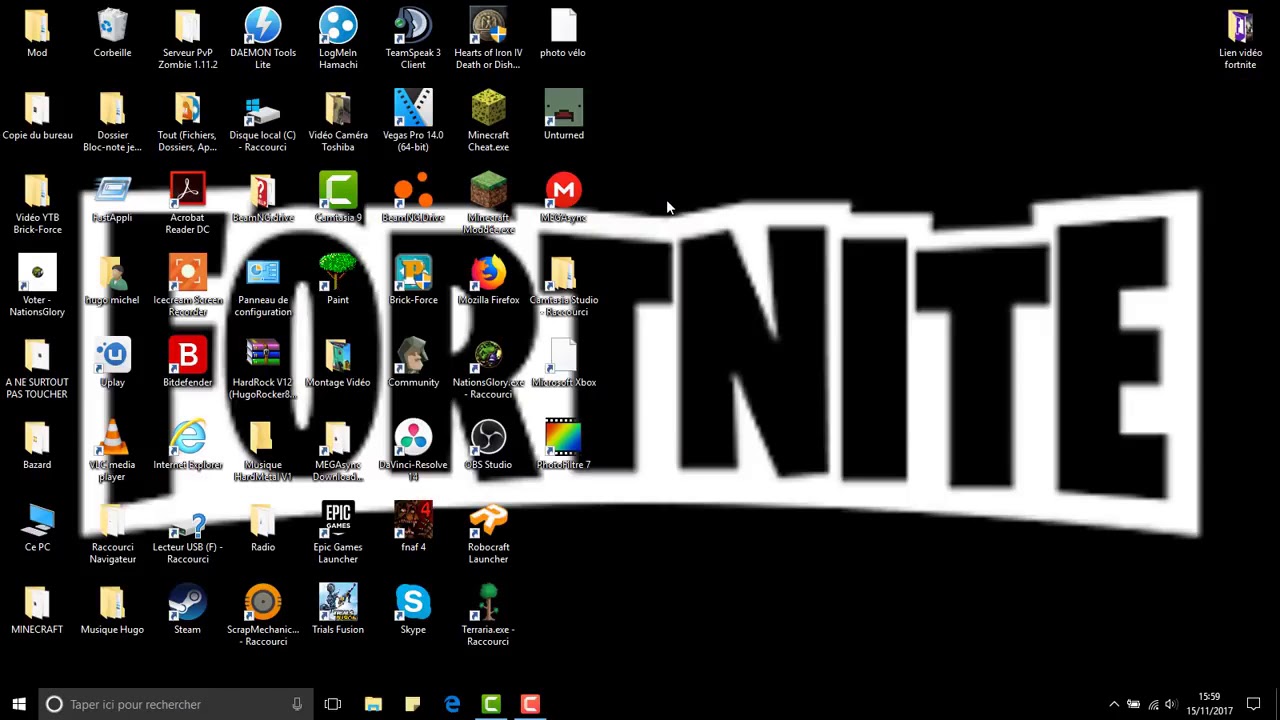
Task: Launch TeamSpeak 3 Client icon
Action: point(413,38)
